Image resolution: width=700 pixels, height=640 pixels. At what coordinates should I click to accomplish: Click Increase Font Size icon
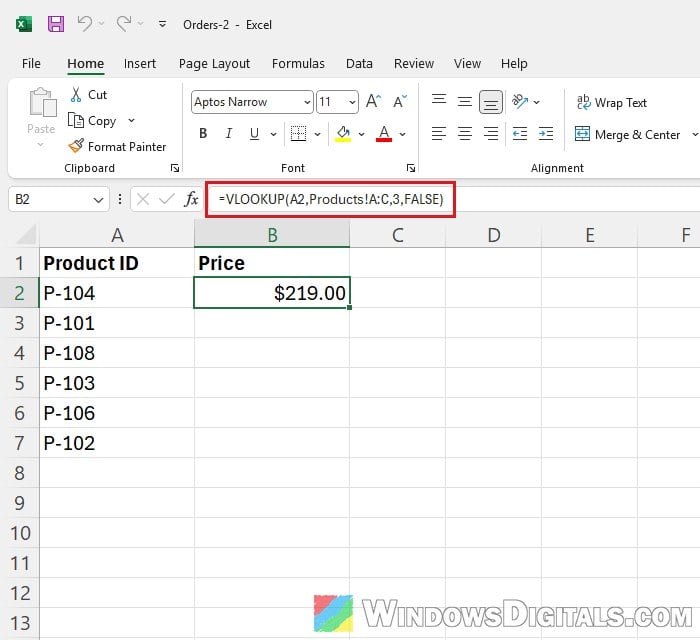click(373, 102)
